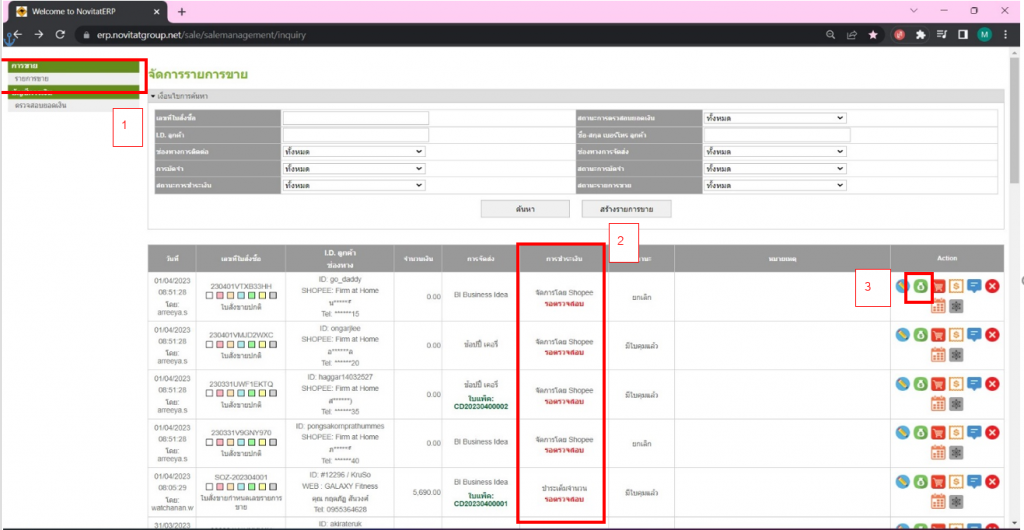Viewport: 1024px width, 530px height.
Task: Click the orange calendar icon in first order row
Action: pyautogui.click(x=938, y=306)
